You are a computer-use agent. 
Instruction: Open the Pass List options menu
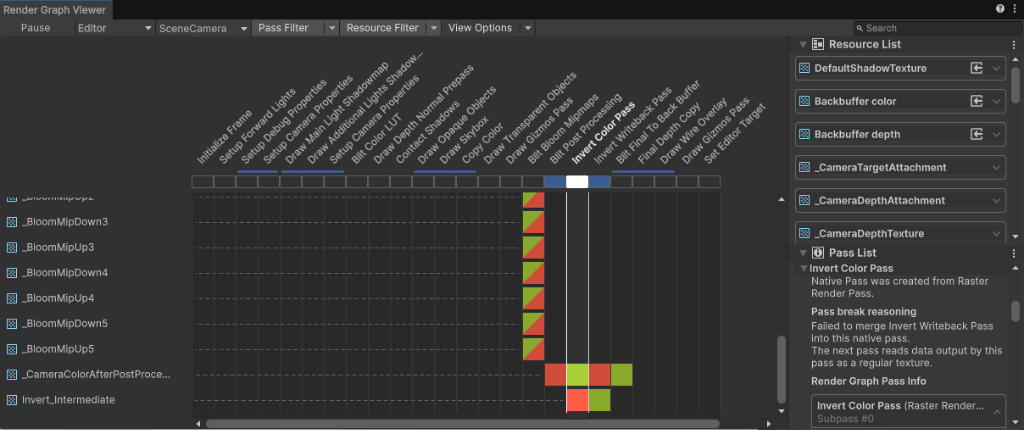coord(1014,253)
